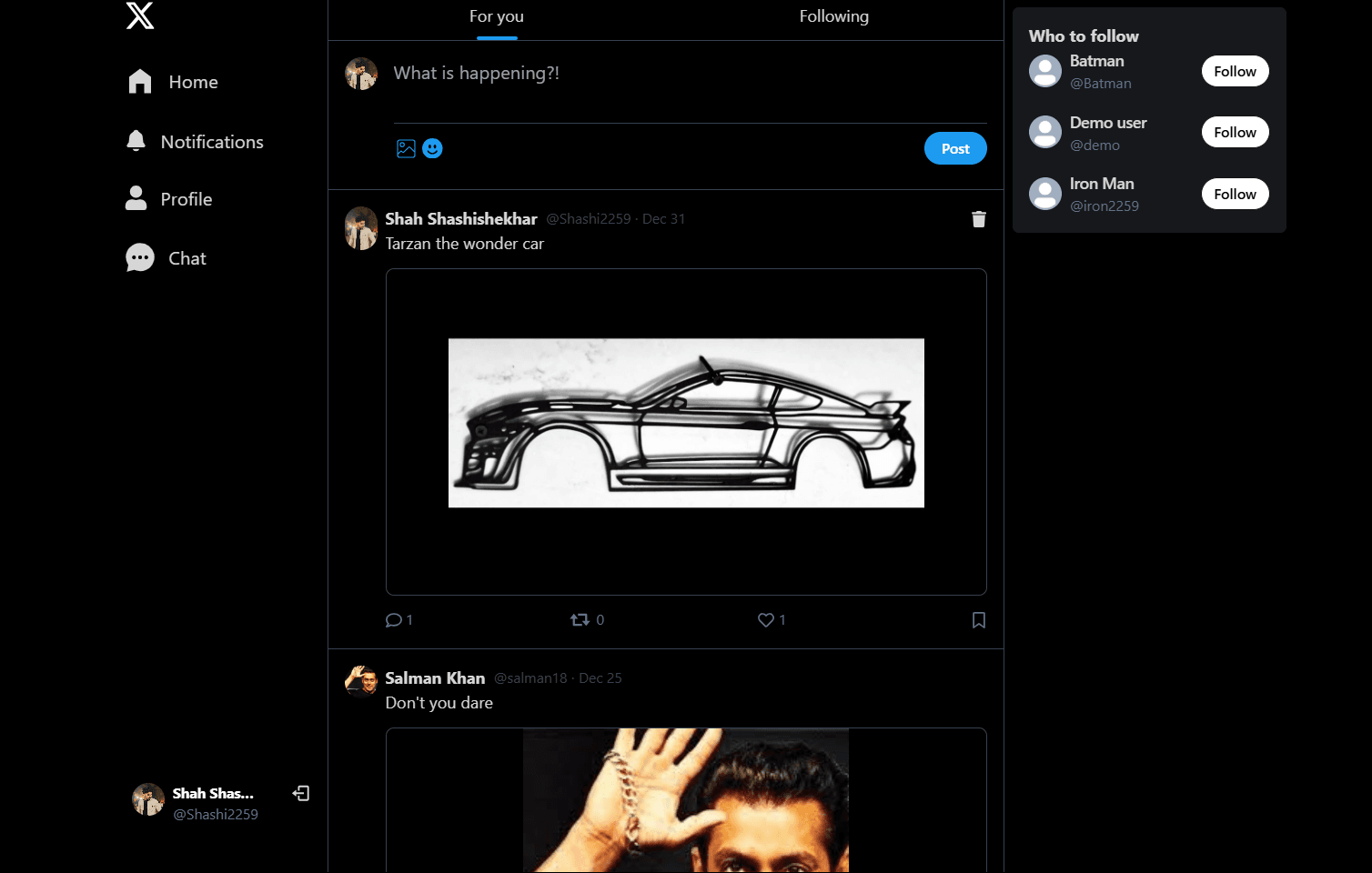Follow Demo user
The height and width of the screenshot is (873, 1372).
point(1235,132)
